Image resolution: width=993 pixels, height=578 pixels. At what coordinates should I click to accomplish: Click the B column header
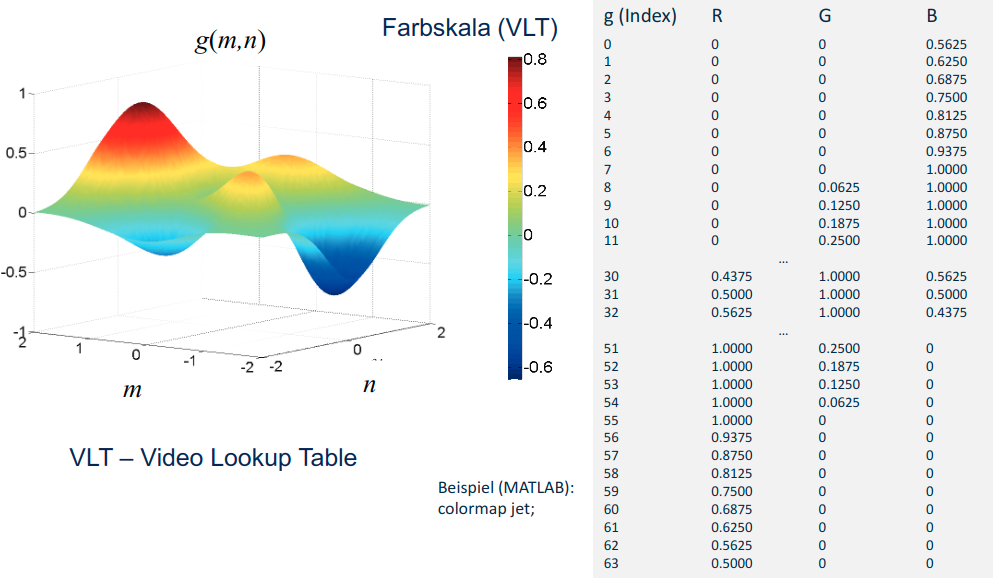[932, 16]
